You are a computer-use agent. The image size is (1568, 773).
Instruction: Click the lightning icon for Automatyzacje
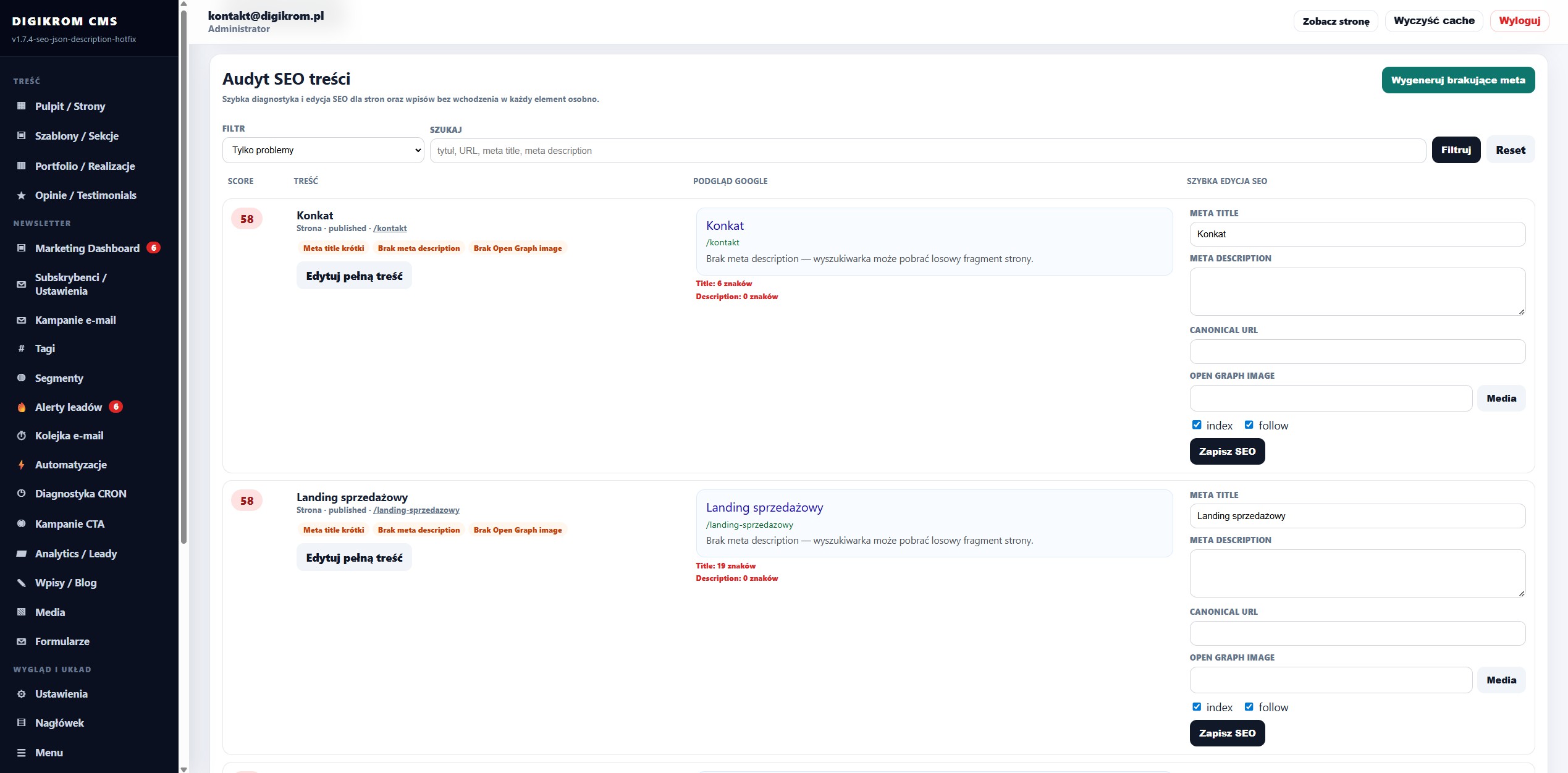pyautogui.click(x=22, y=465)
